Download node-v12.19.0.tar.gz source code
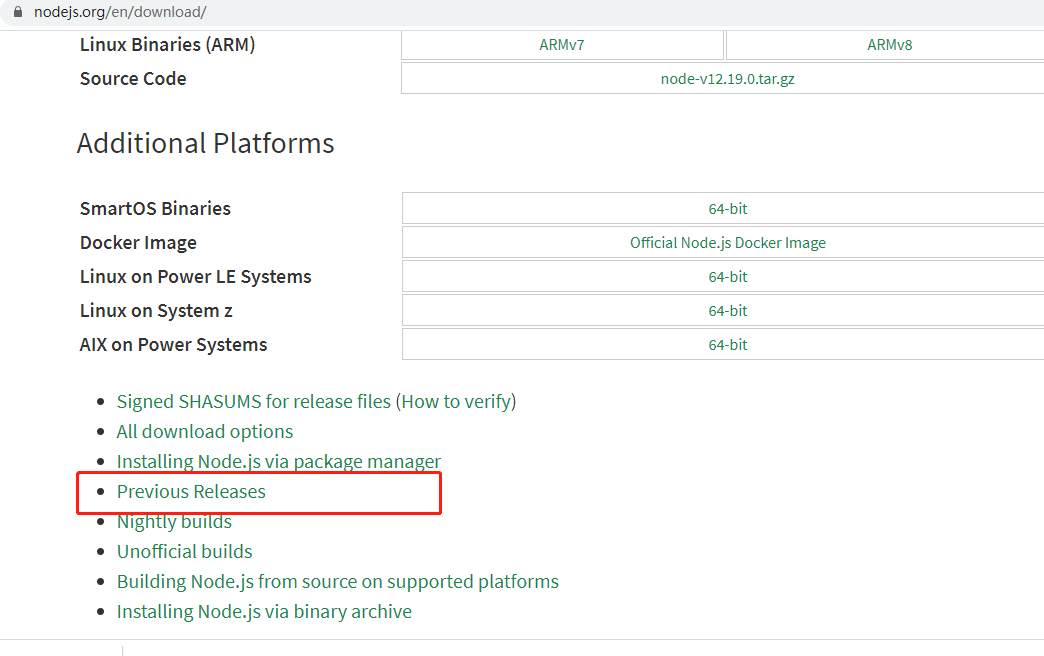This screenshot has width=1044, height=656. [728, 79]
